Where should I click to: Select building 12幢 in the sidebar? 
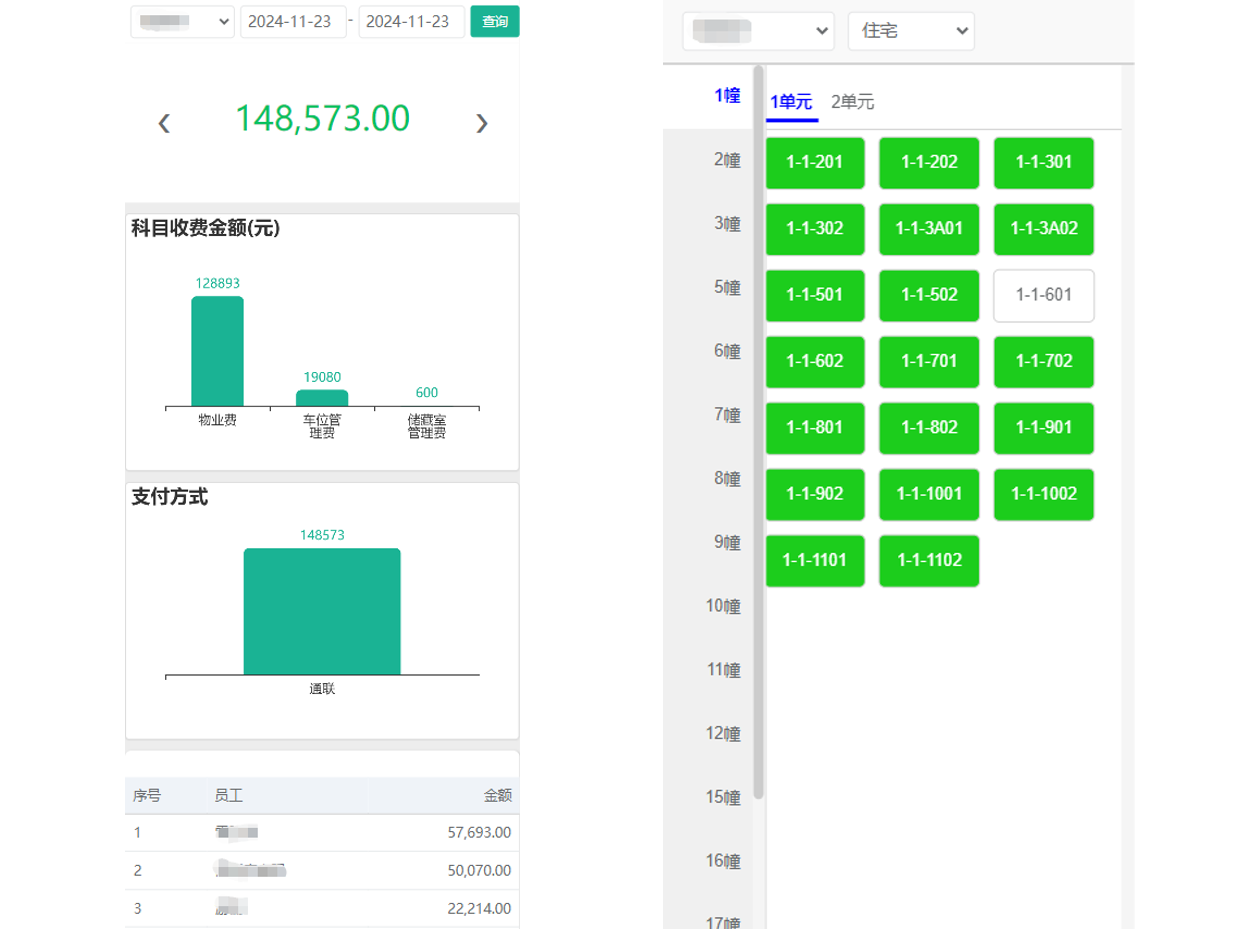pos(725,733)
